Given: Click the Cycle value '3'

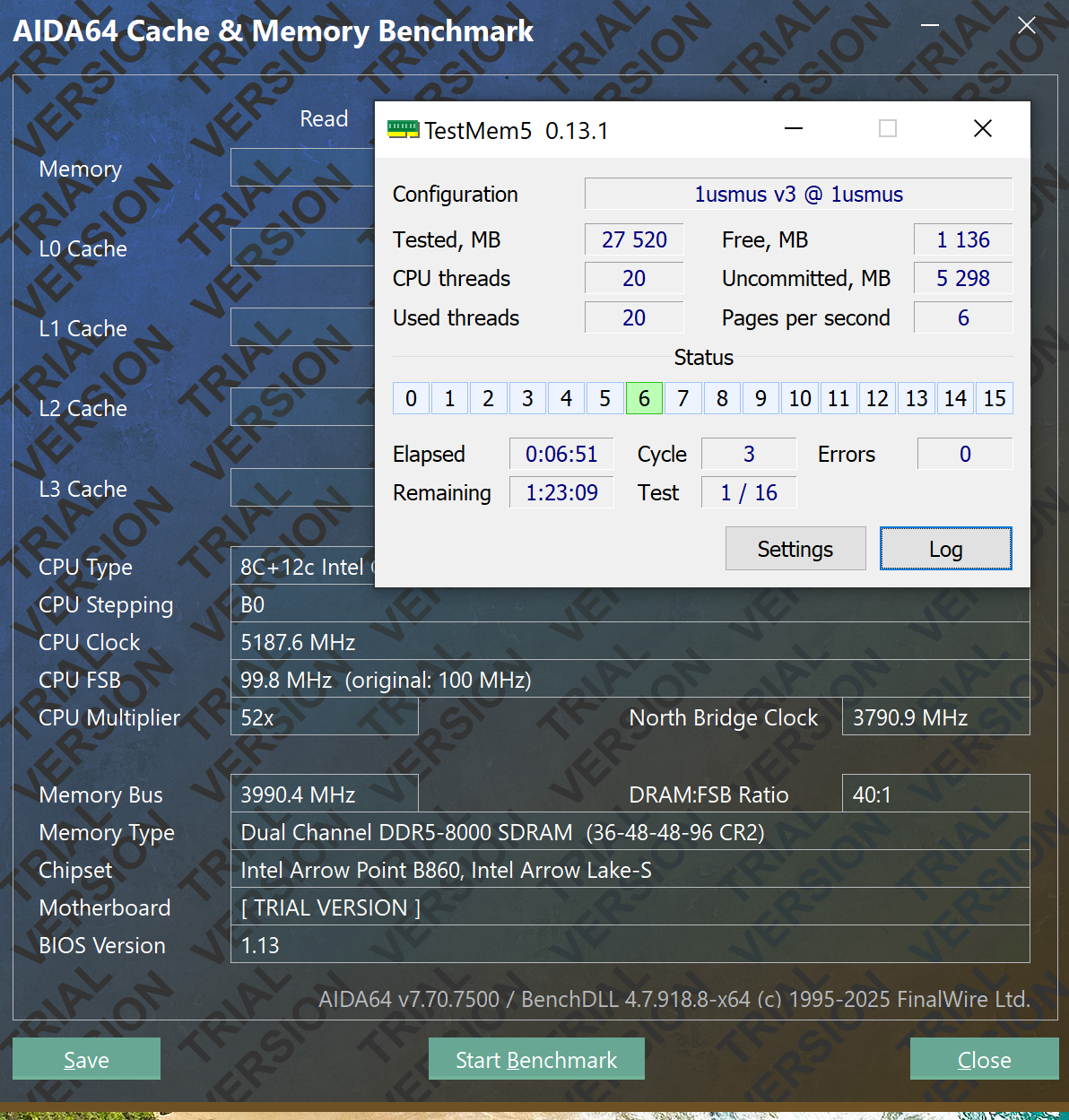Looking at the screenshot, I should pyautogui.click(x=749, y=454).
